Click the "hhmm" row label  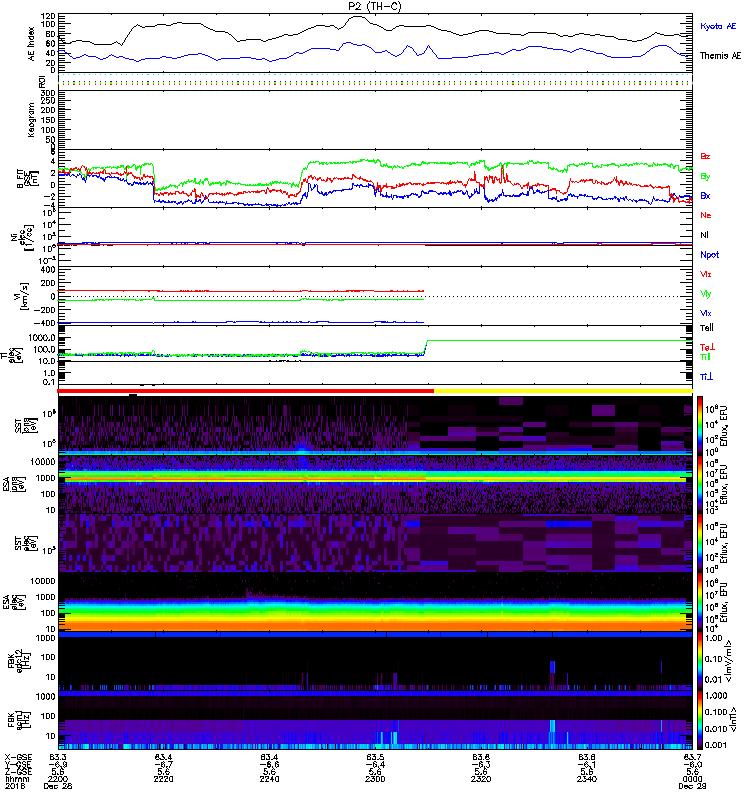(x=17, y=779)
